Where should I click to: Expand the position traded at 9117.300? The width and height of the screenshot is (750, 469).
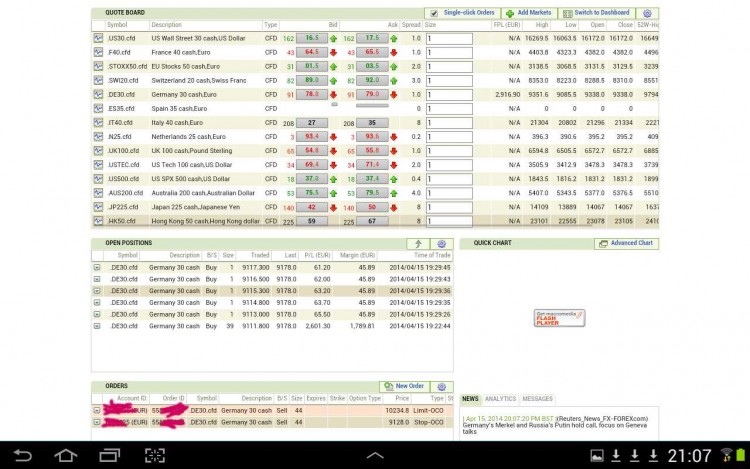tap(97, 268)
